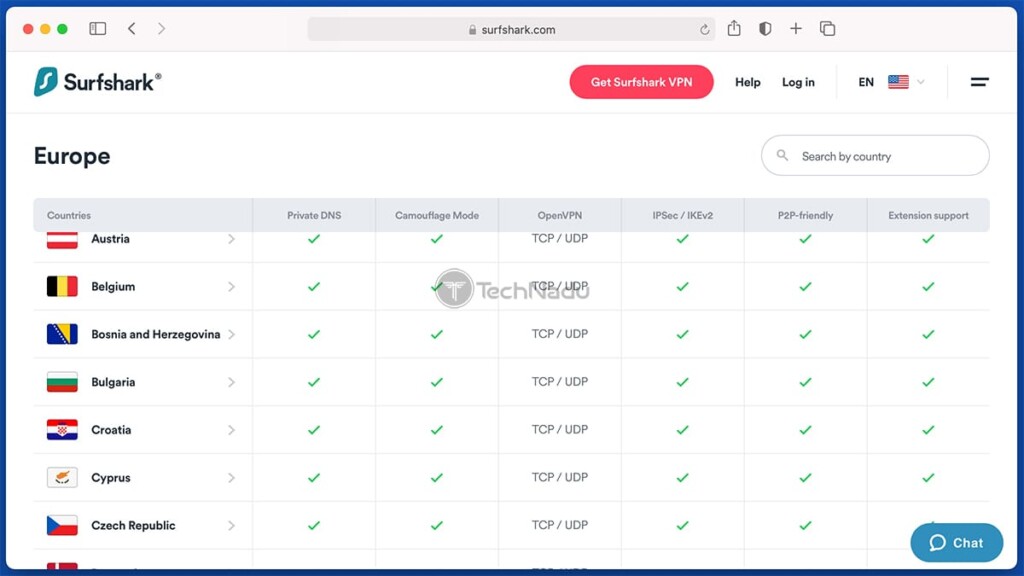
Task: Go back to the previous page
Action: tap(132, 29)
